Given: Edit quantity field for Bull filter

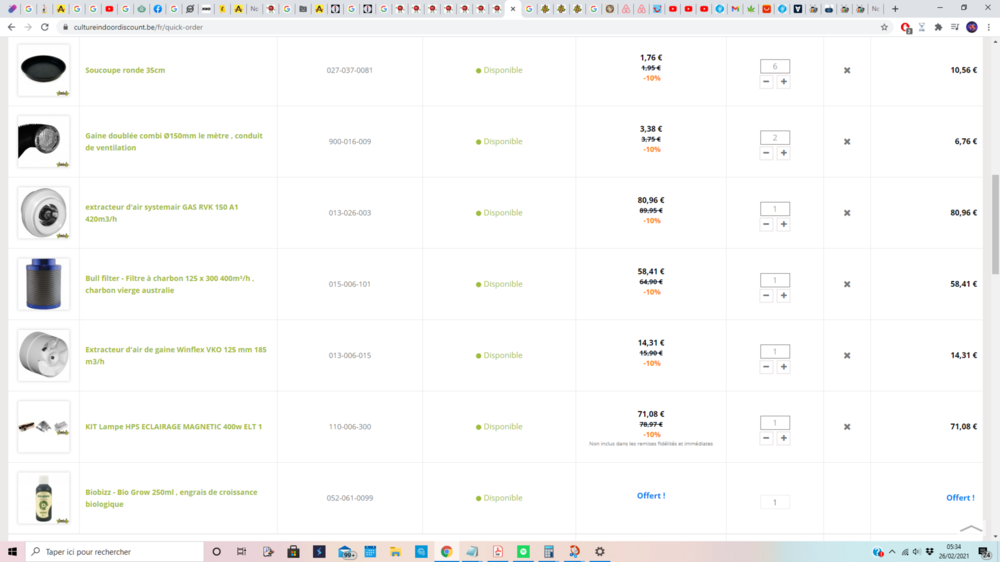Looking at the screenshot, I should coord(775,280).
